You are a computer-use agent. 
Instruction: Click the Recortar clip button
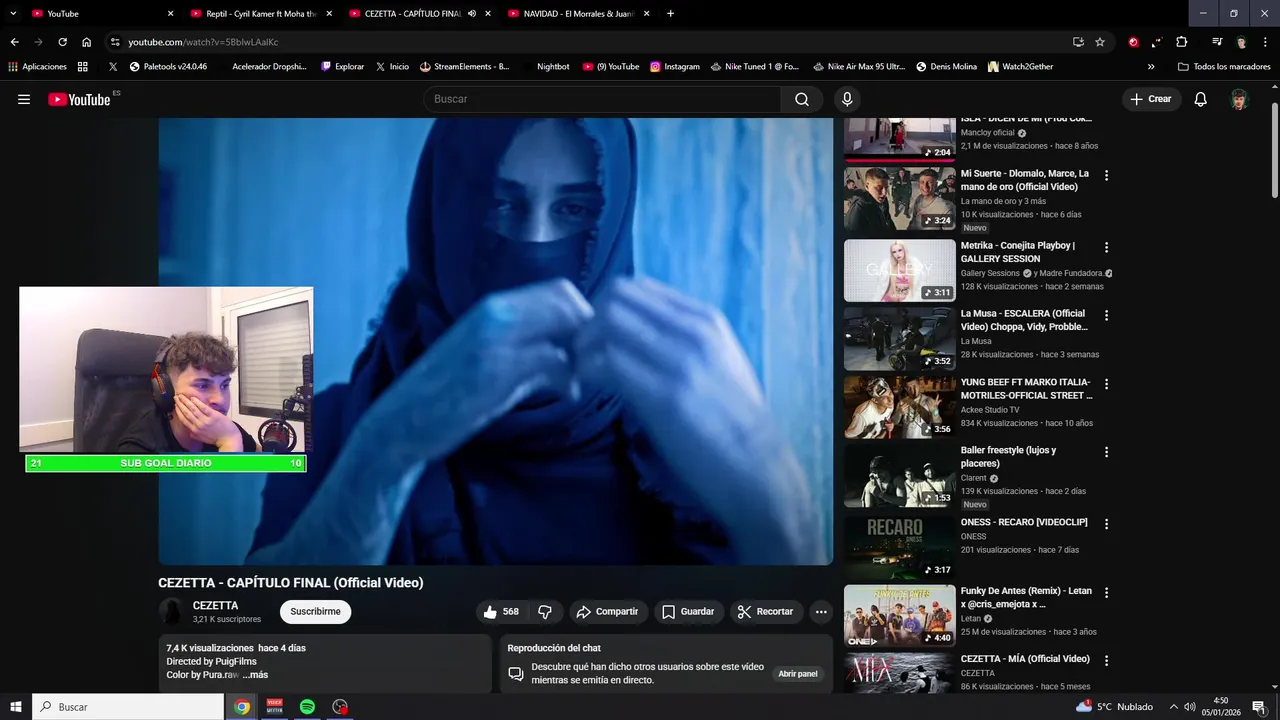[x=765, y=612]
